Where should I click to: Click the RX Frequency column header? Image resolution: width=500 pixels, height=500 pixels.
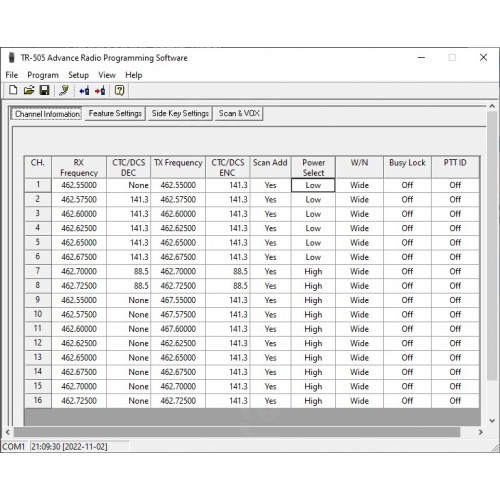79,167
